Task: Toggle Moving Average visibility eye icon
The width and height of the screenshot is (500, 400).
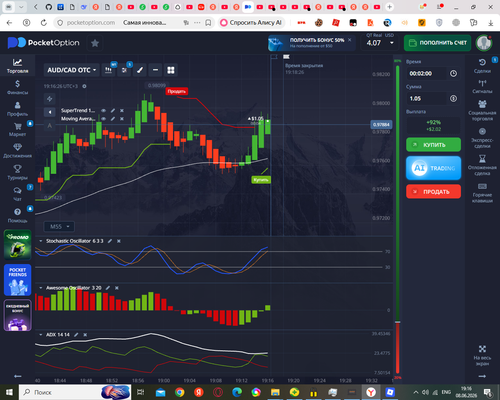Action: point(103,119)
